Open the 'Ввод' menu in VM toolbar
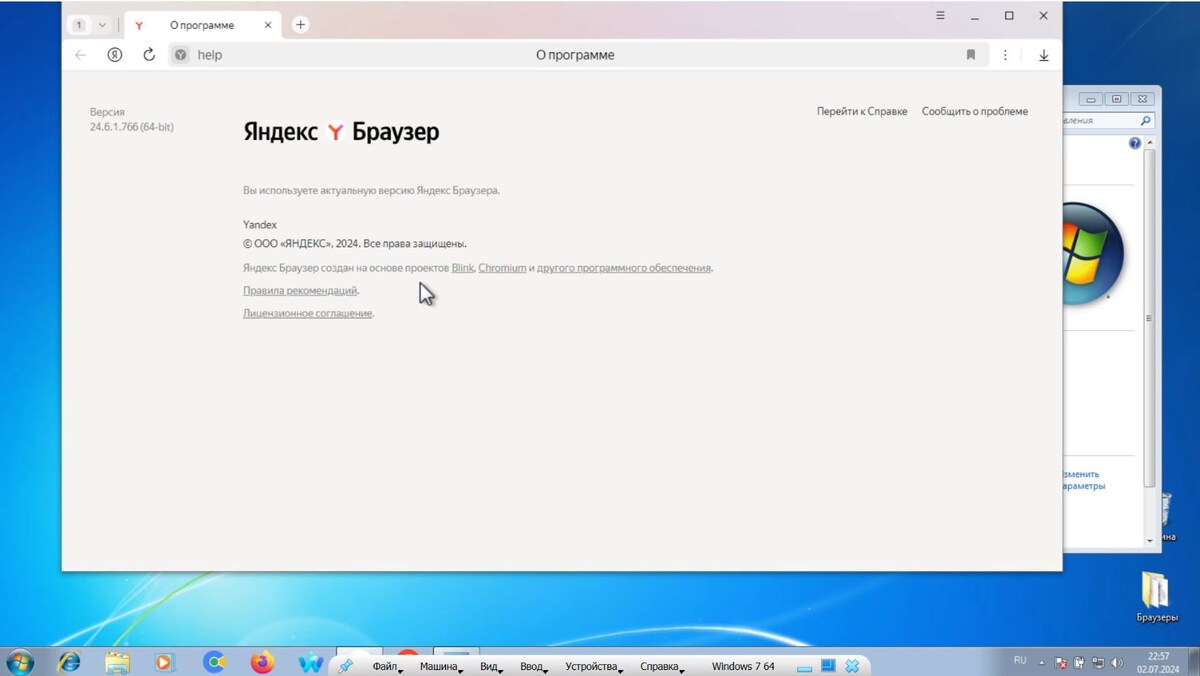Viewport: 1200px width, 676px height. [534, 667]
